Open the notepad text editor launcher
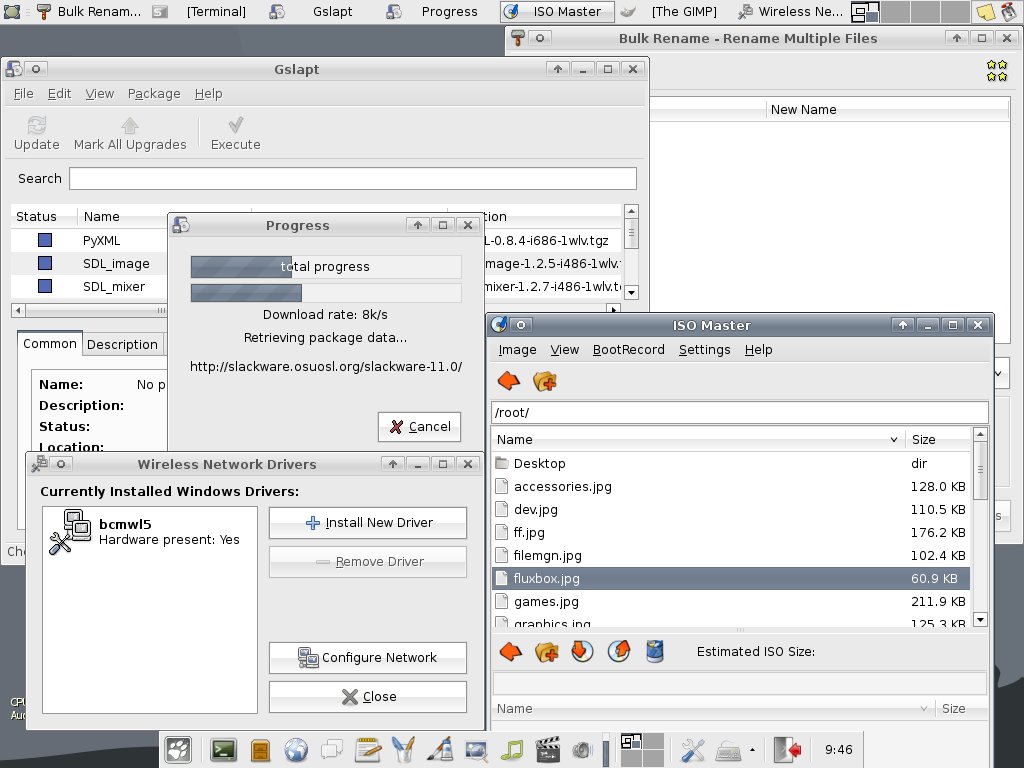 pos(368,750)
